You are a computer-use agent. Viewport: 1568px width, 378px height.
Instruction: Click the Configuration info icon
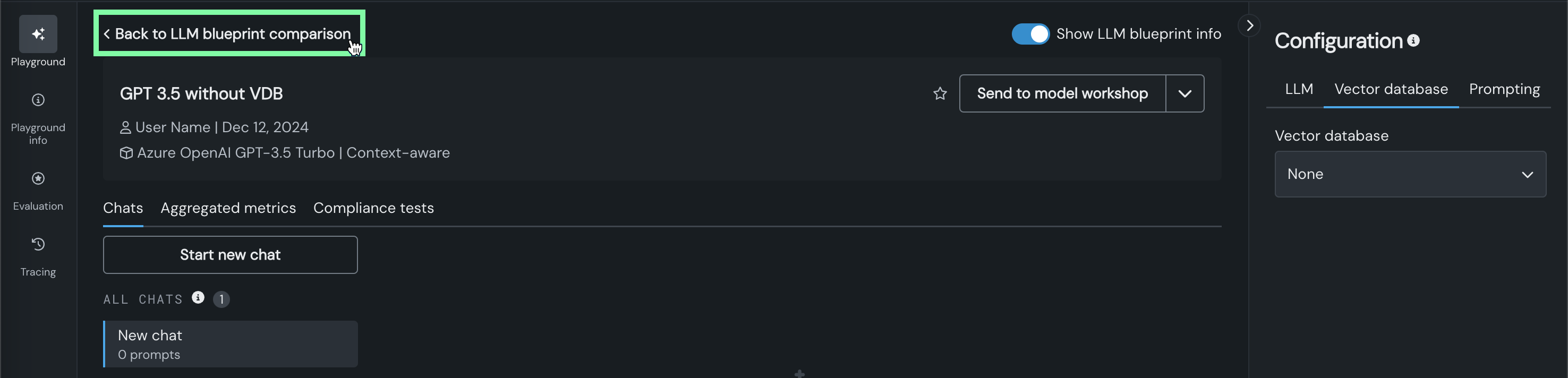1413,40
